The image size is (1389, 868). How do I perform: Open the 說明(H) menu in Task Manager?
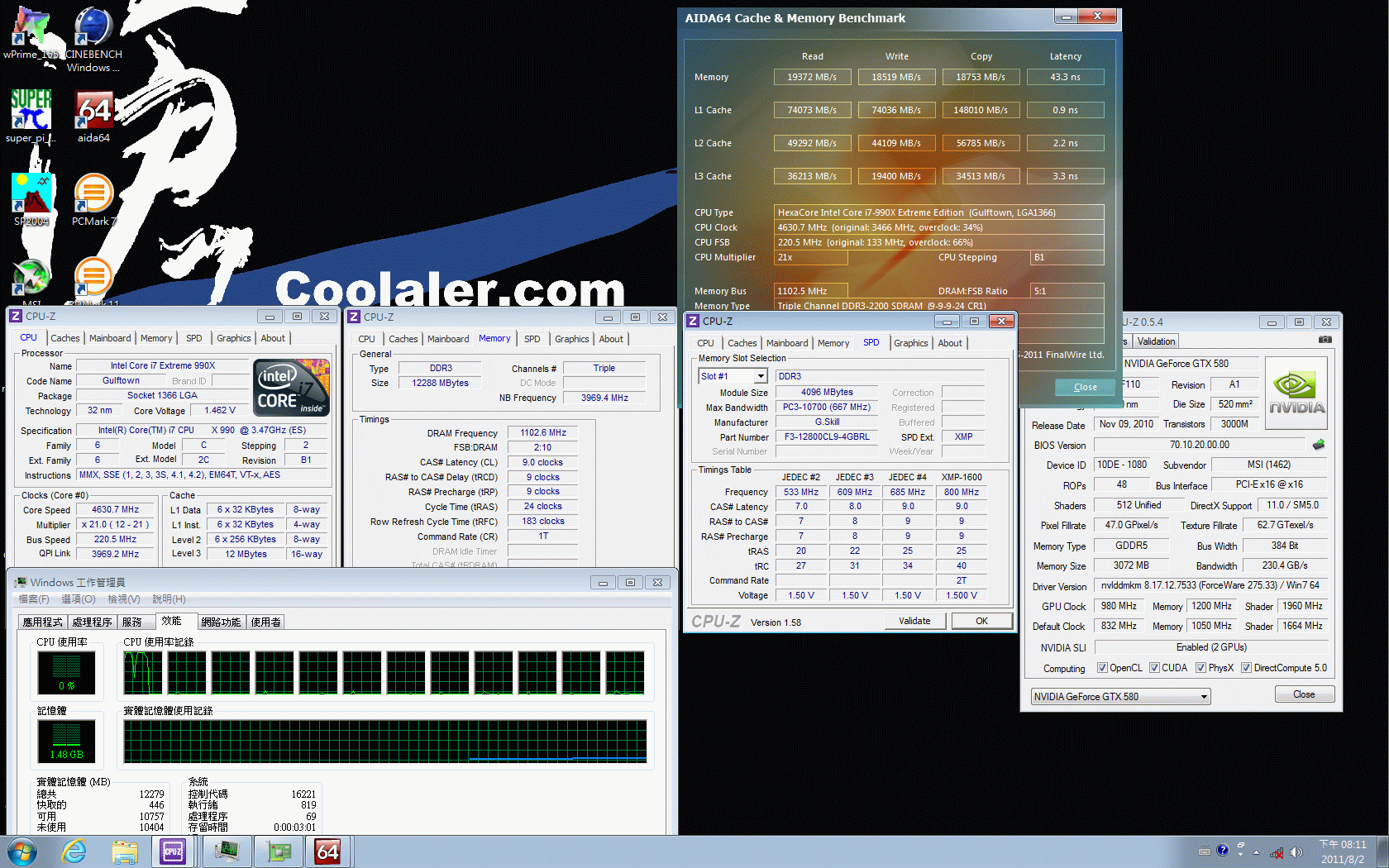click(169, 599)
